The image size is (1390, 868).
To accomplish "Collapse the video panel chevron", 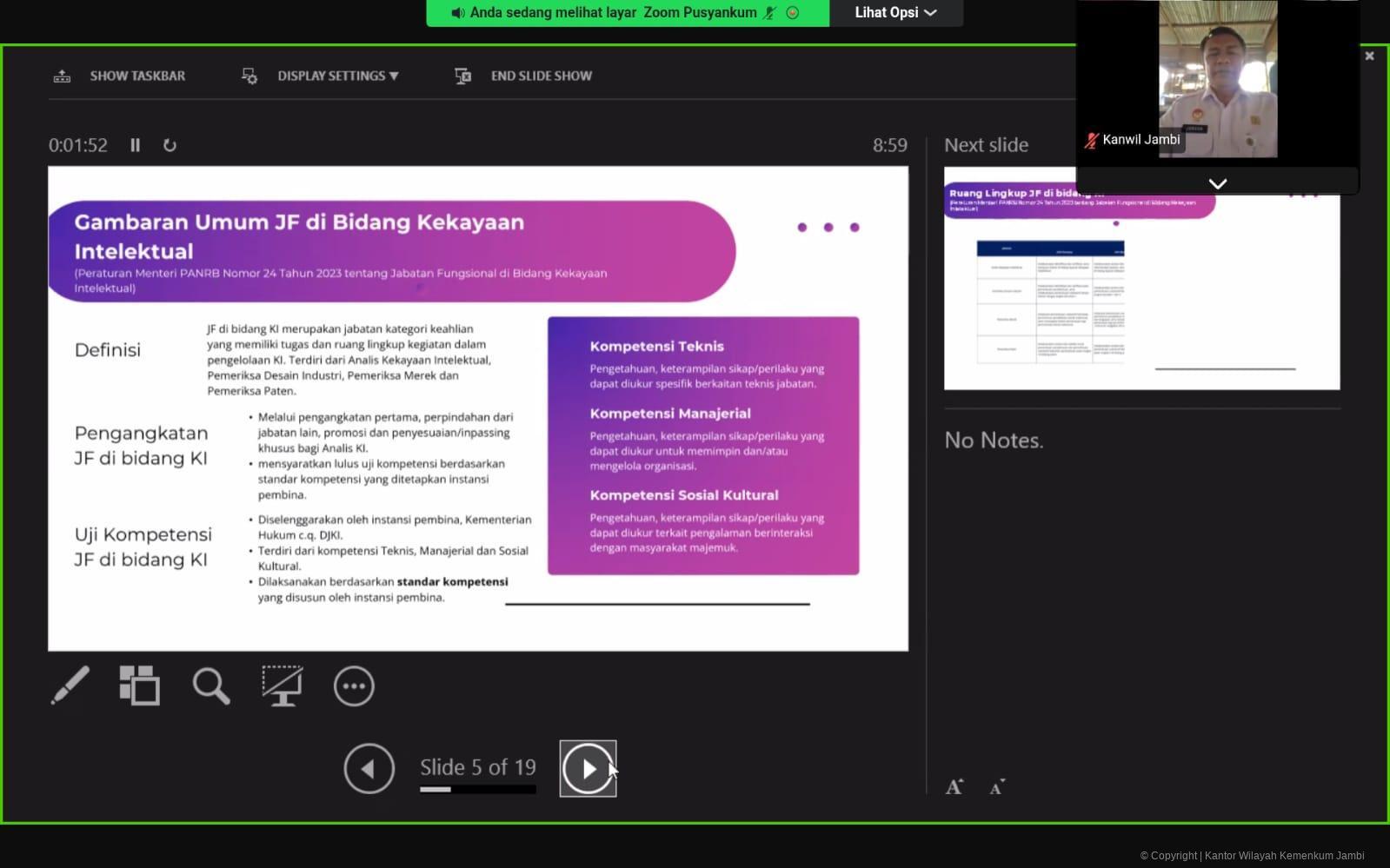I will point(1217,183).
